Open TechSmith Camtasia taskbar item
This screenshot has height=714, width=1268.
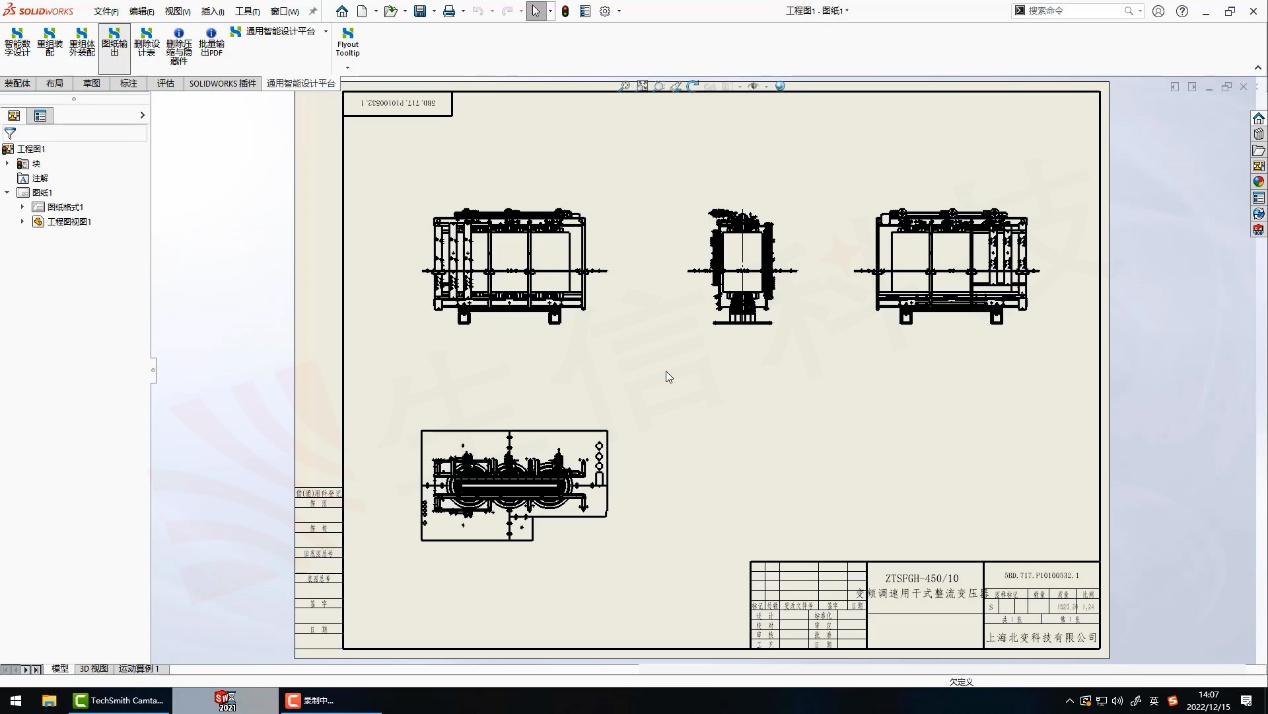pos(120,701)
